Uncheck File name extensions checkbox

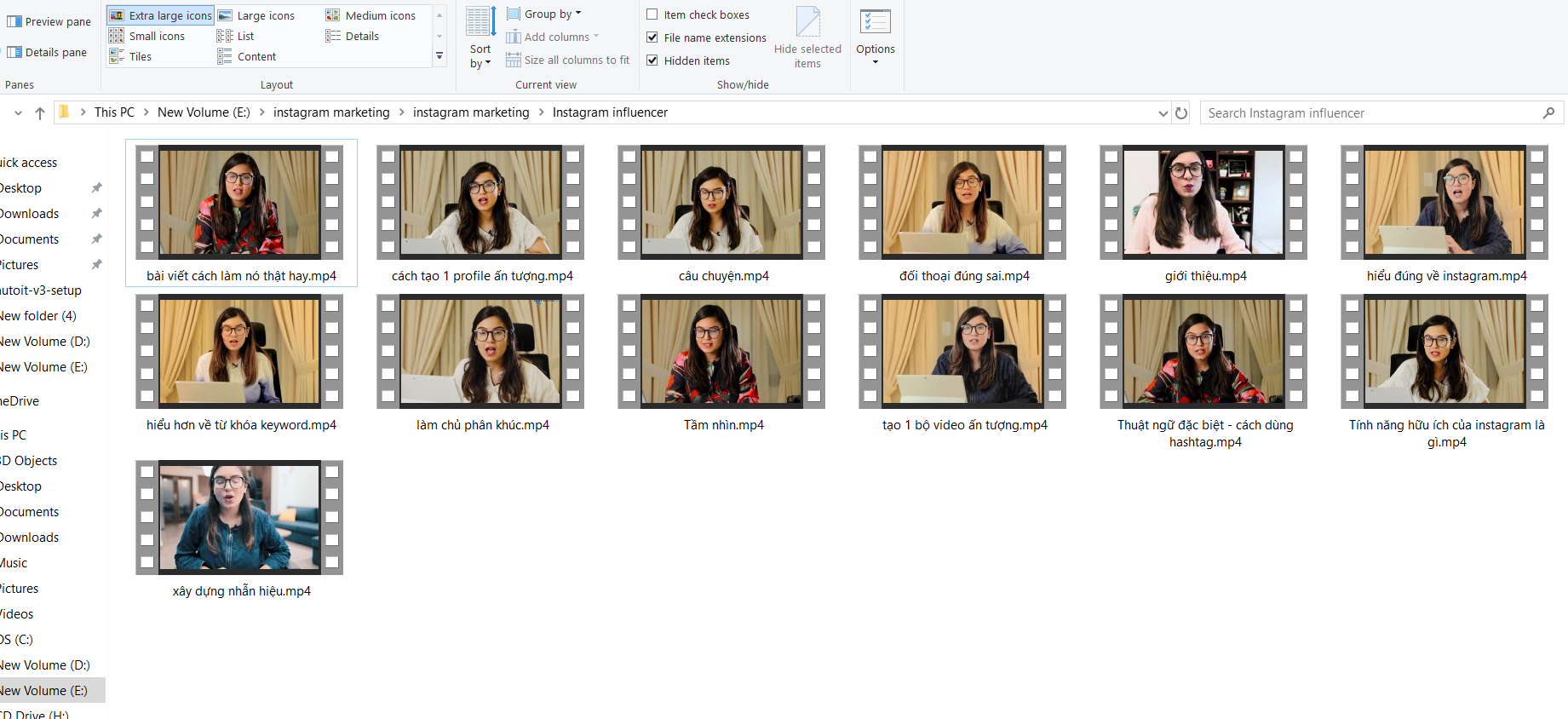[x=652, y=37]
